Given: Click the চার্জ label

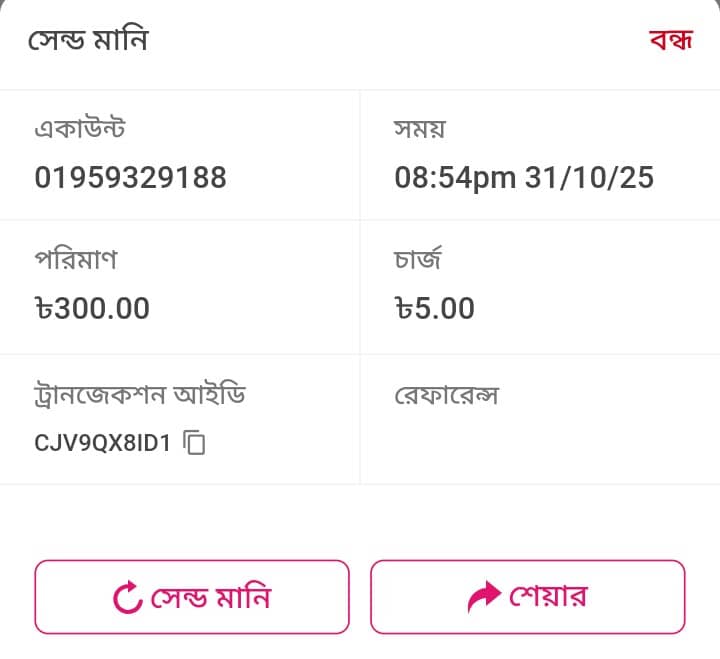Looking at the screenshot, I should point(419,260).
